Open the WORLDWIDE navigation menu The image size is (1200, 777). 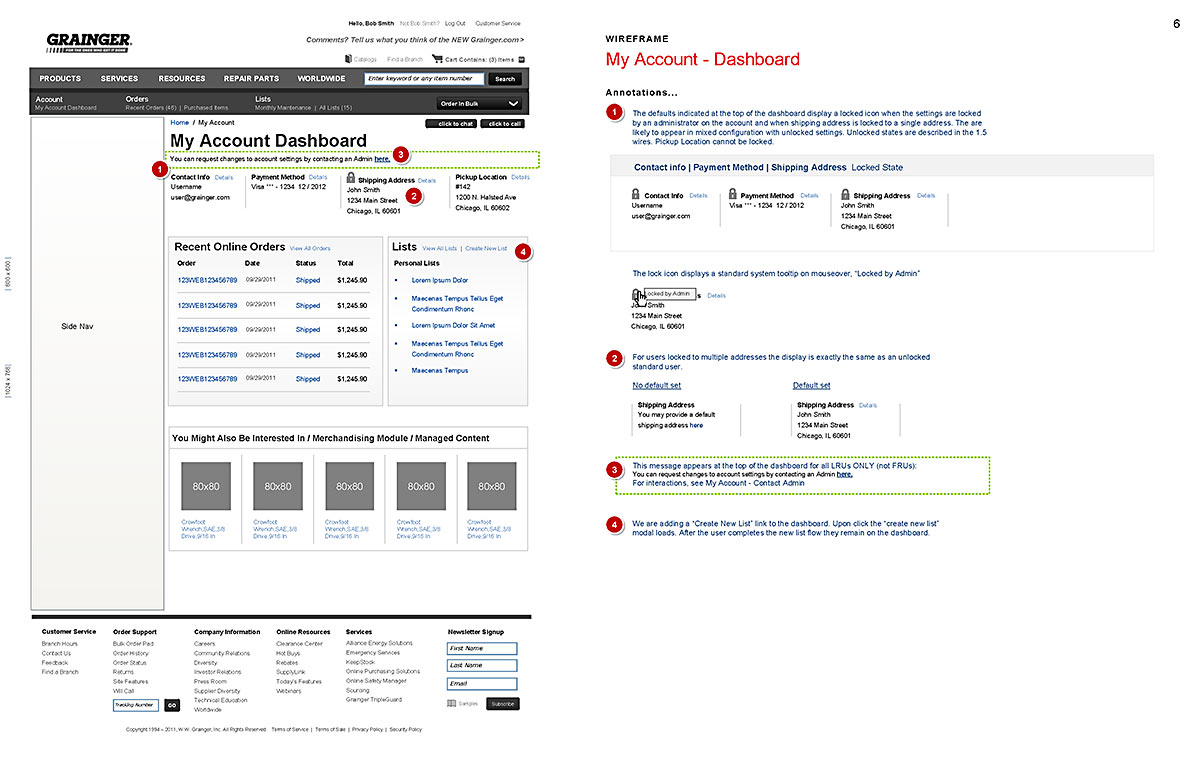pyautogui.click(x=321, y=79)
